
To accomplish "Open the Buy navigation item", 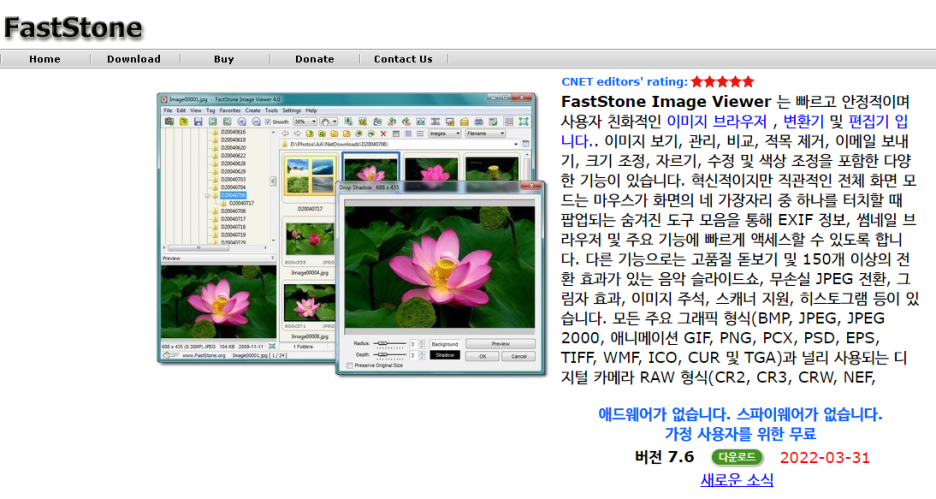I will pyautogui.click(x=224, y=59).
